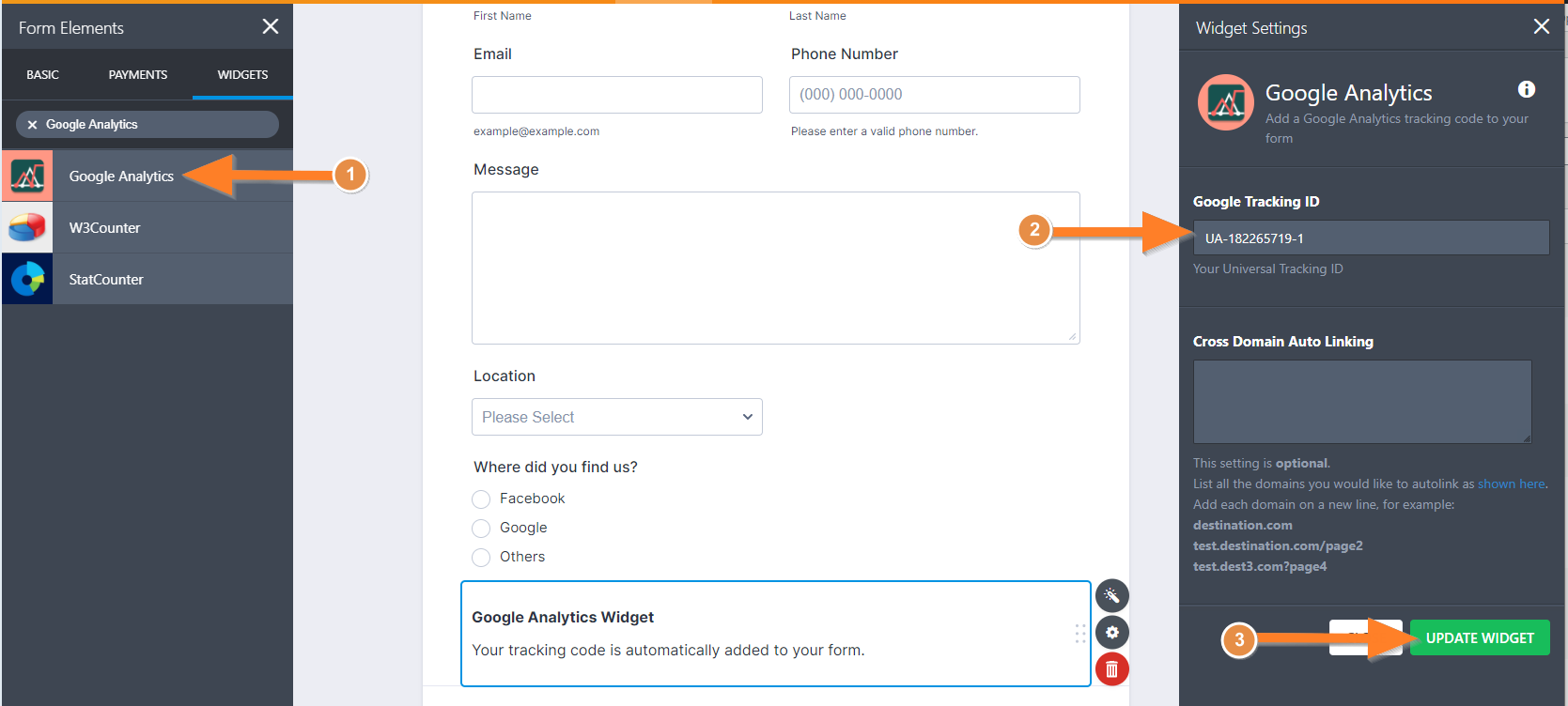Open the Location dropdown

(616, 417)
